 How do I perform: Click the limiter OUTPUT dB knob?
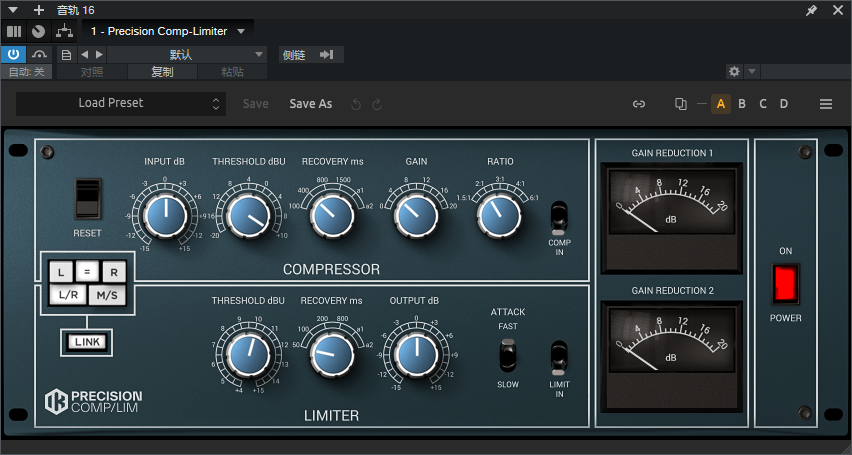coord(416,356)
